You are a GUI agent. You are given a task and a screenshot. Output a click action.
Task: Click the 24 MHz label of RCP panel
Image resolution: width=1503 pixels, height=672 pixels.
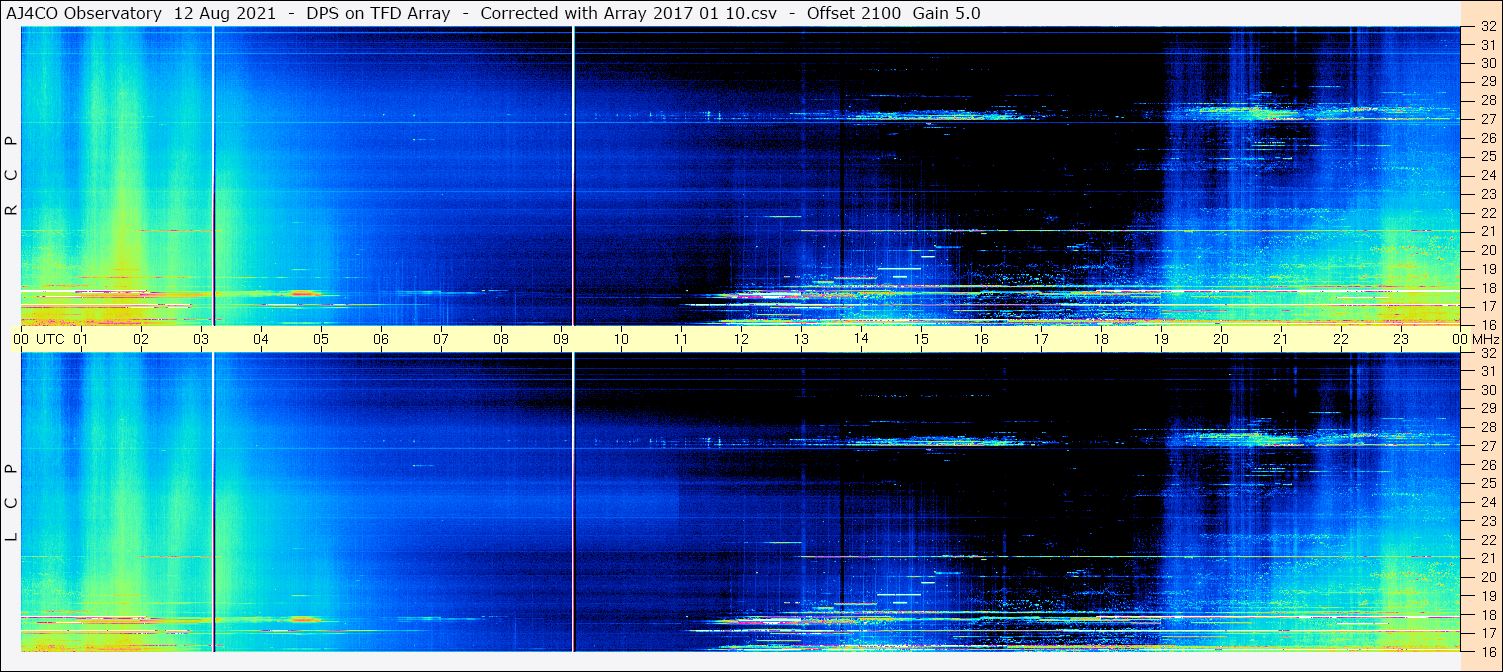coord(1487,175)
